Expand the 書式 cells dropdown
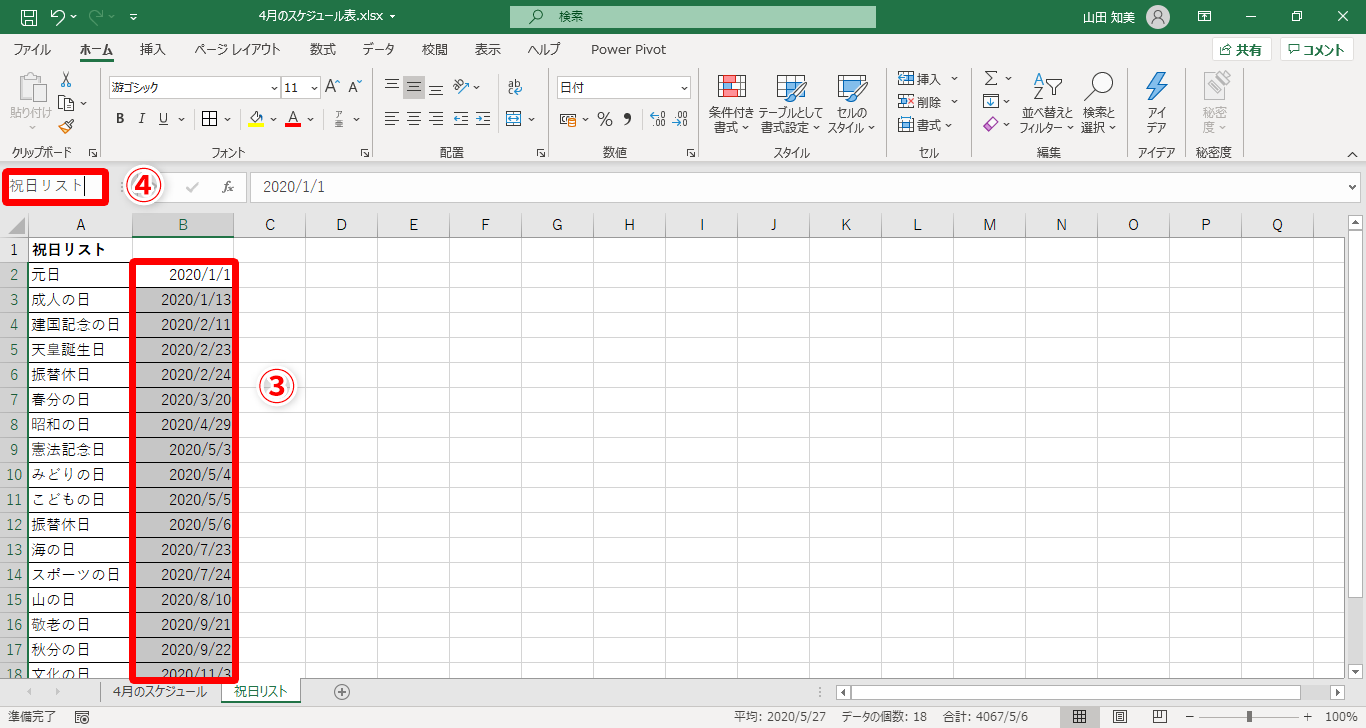Image resolution: width=1366 pixels, height=728 pixels. tap(948, 125)
